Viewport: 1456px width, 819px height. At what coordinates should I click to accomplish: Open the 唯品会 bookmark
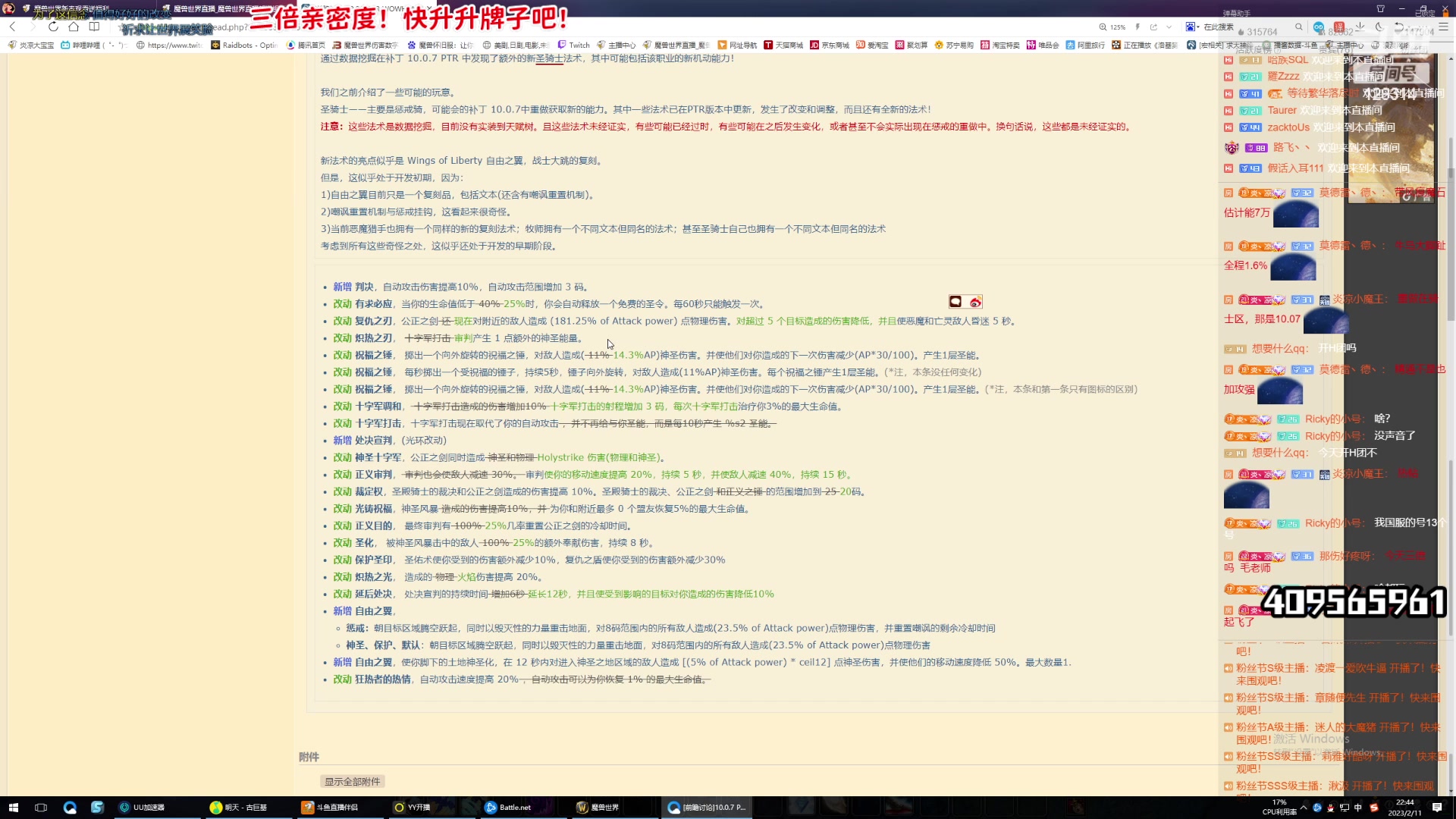(1043, 45)
